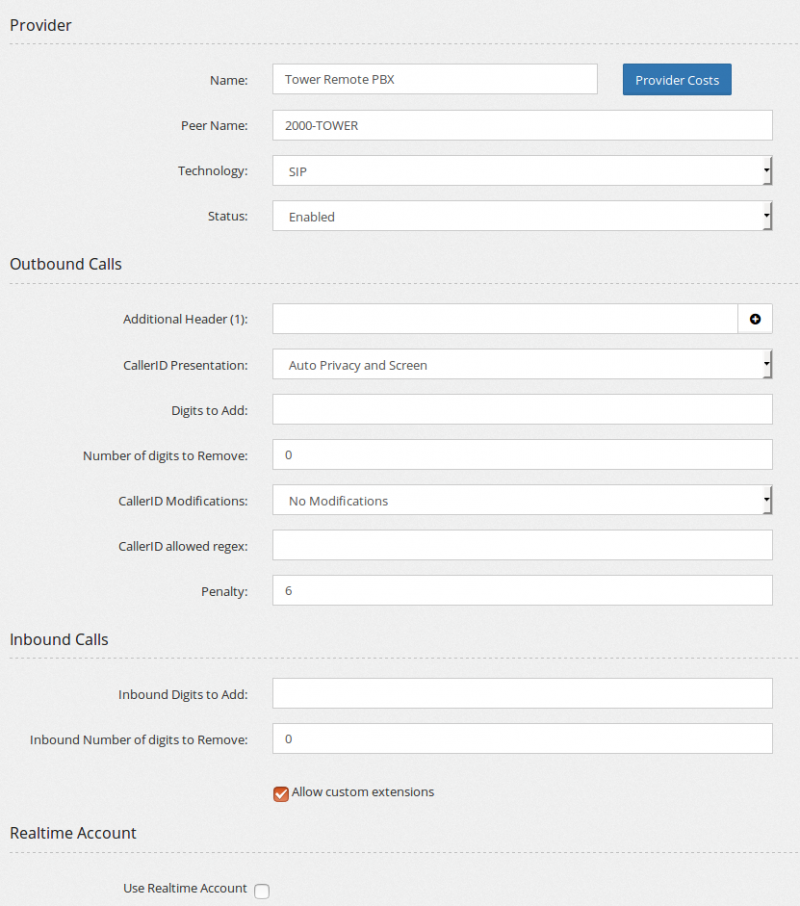Screen dimensions: 800x906
Task: Edit the Name field containing Tower Remote PBX
Action: [x=434, y=79]
